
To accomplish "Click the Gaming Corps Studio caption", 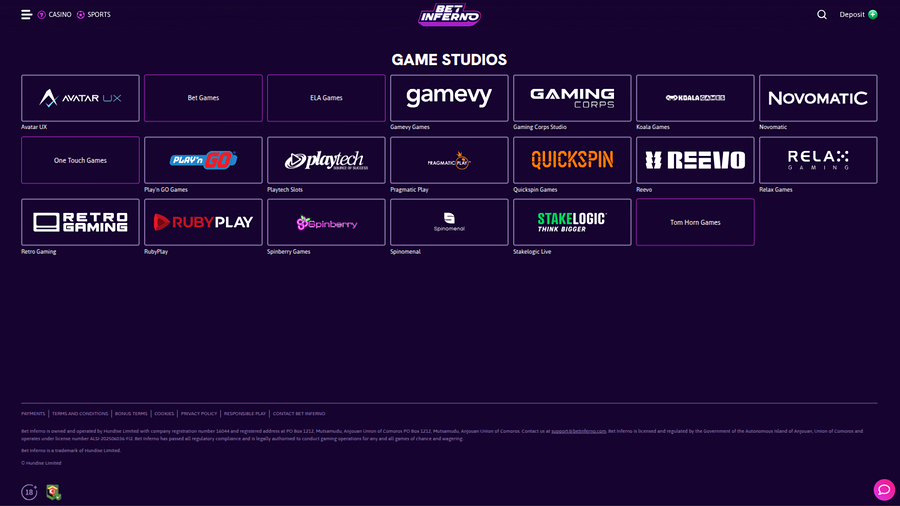I will pyautogui.click(x=540, y=127).
